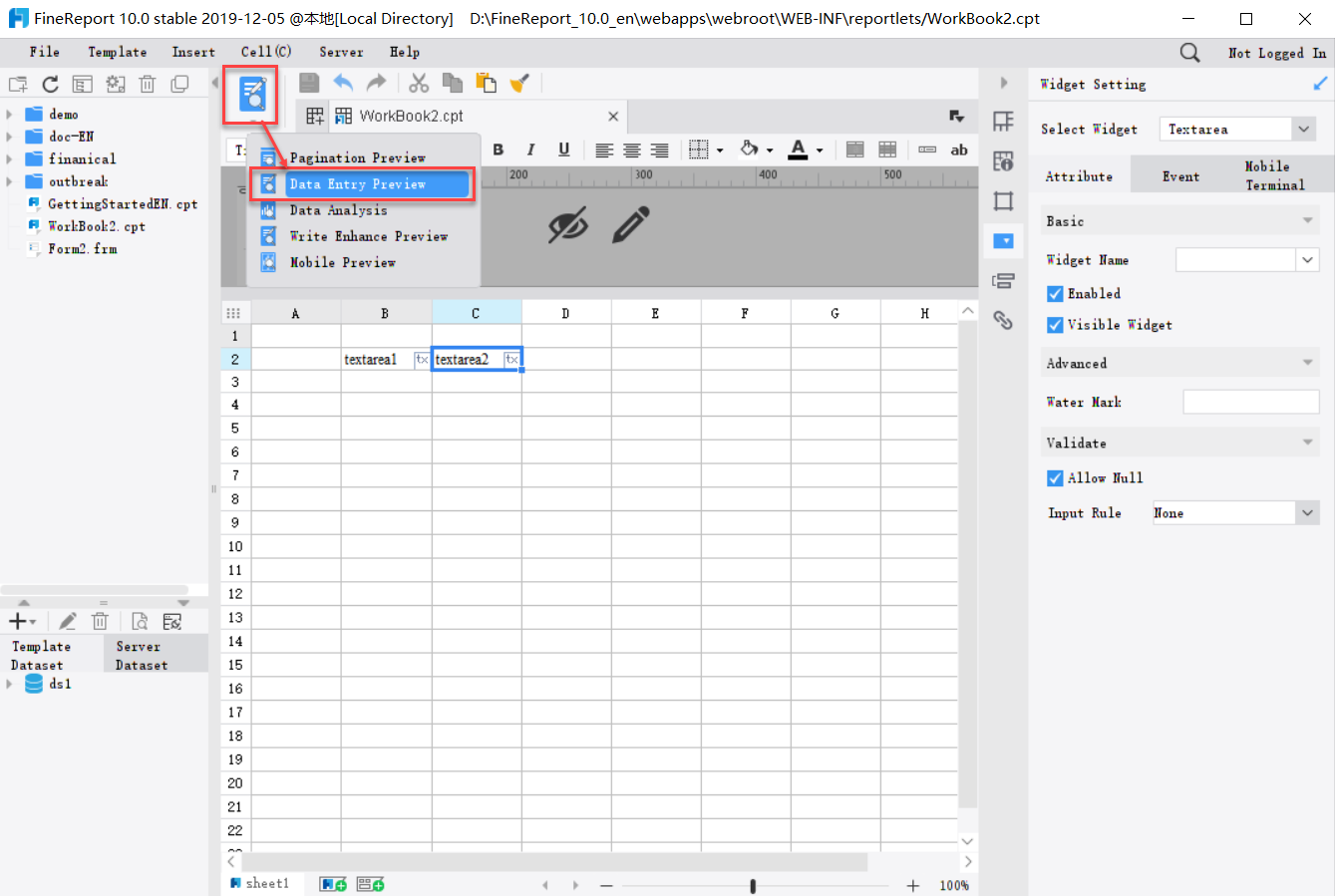Click the Format Painter toolbar icon
Viewport: 1335px width, 896px height.
519,83
